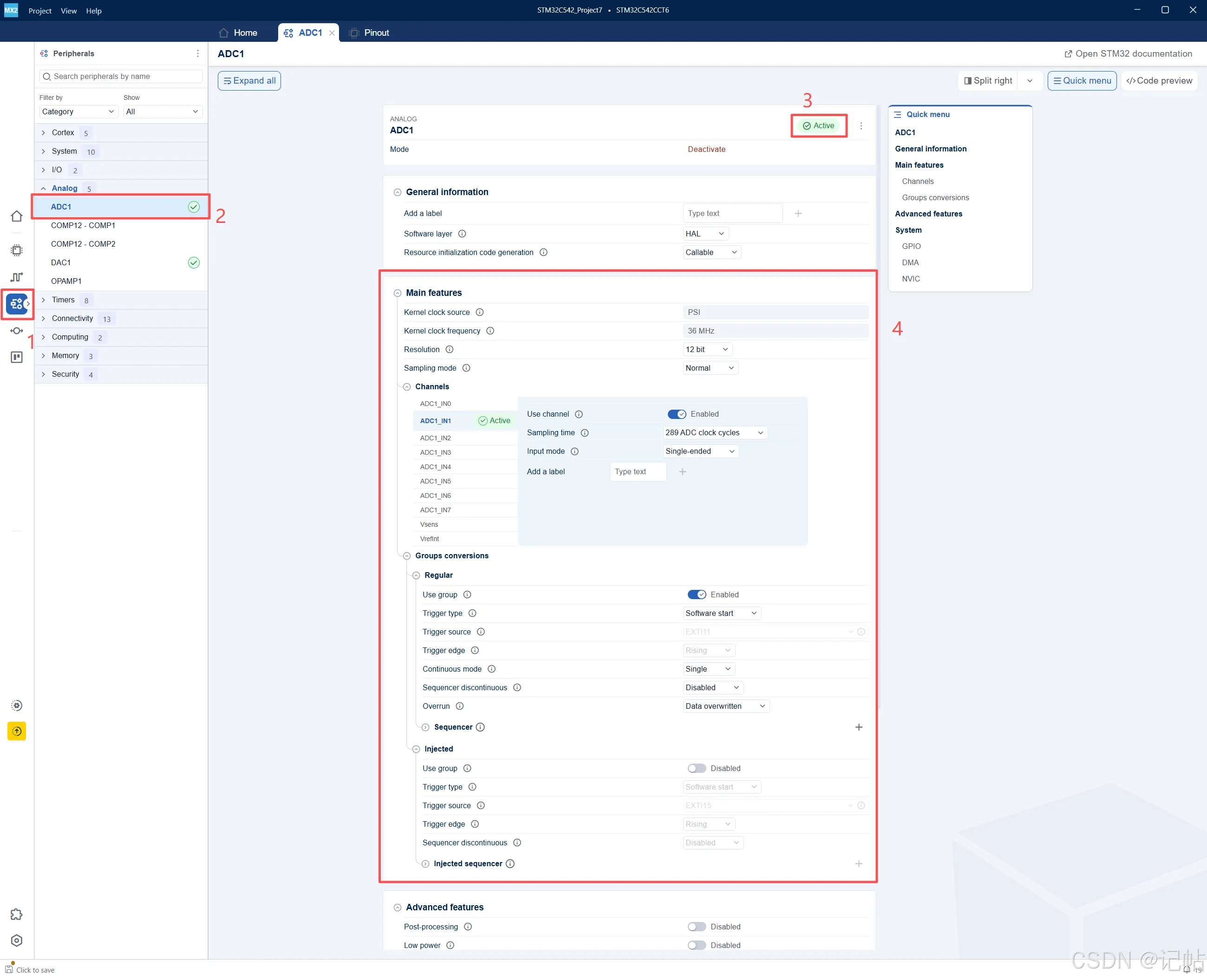Click info icon beside Resolution
Image resolution: width=1207 pixels, height=980 pixels.
[x=450, y=349]
